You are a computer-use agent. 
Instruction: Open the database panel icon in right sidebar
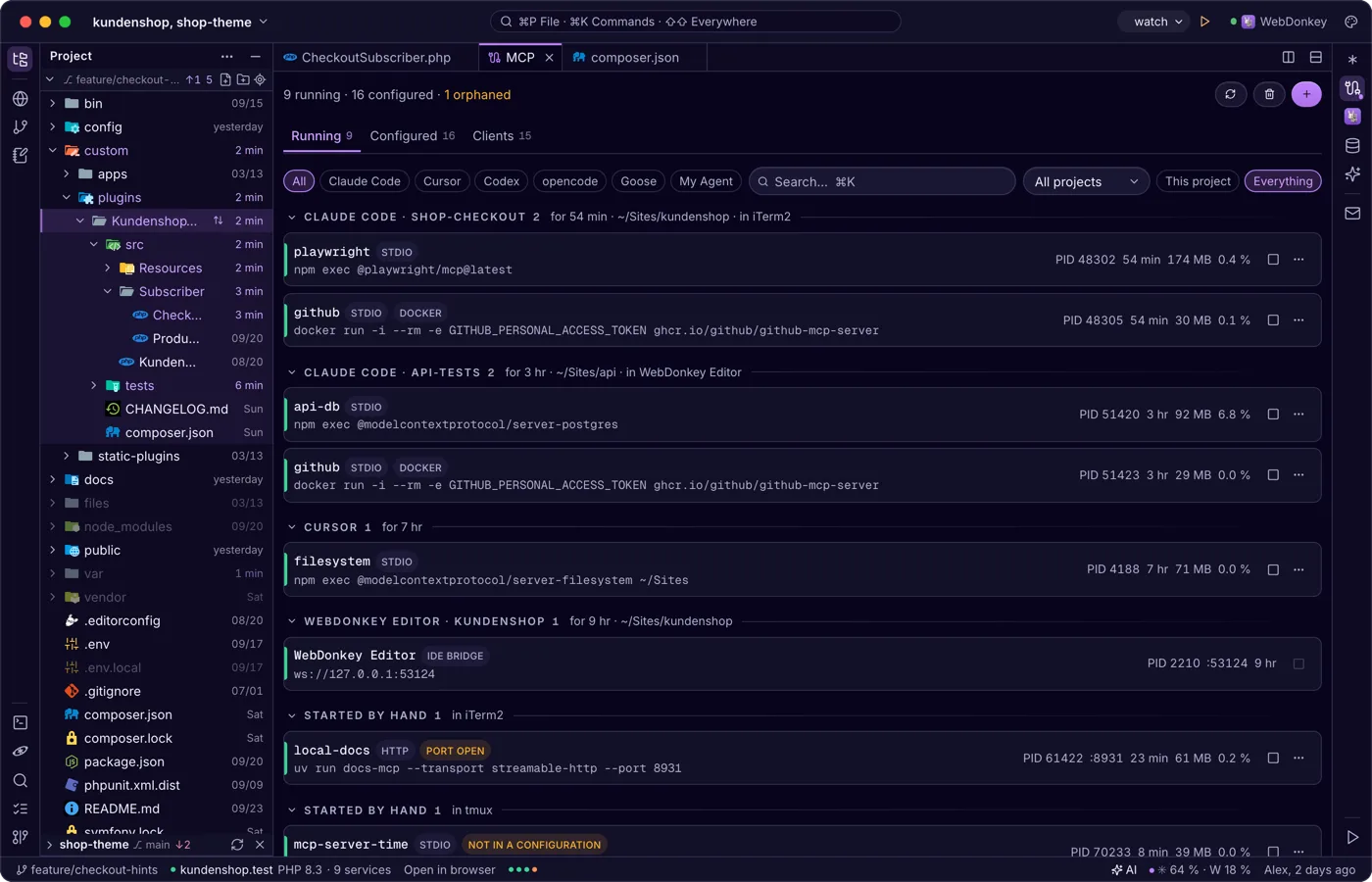point(1352,145)
